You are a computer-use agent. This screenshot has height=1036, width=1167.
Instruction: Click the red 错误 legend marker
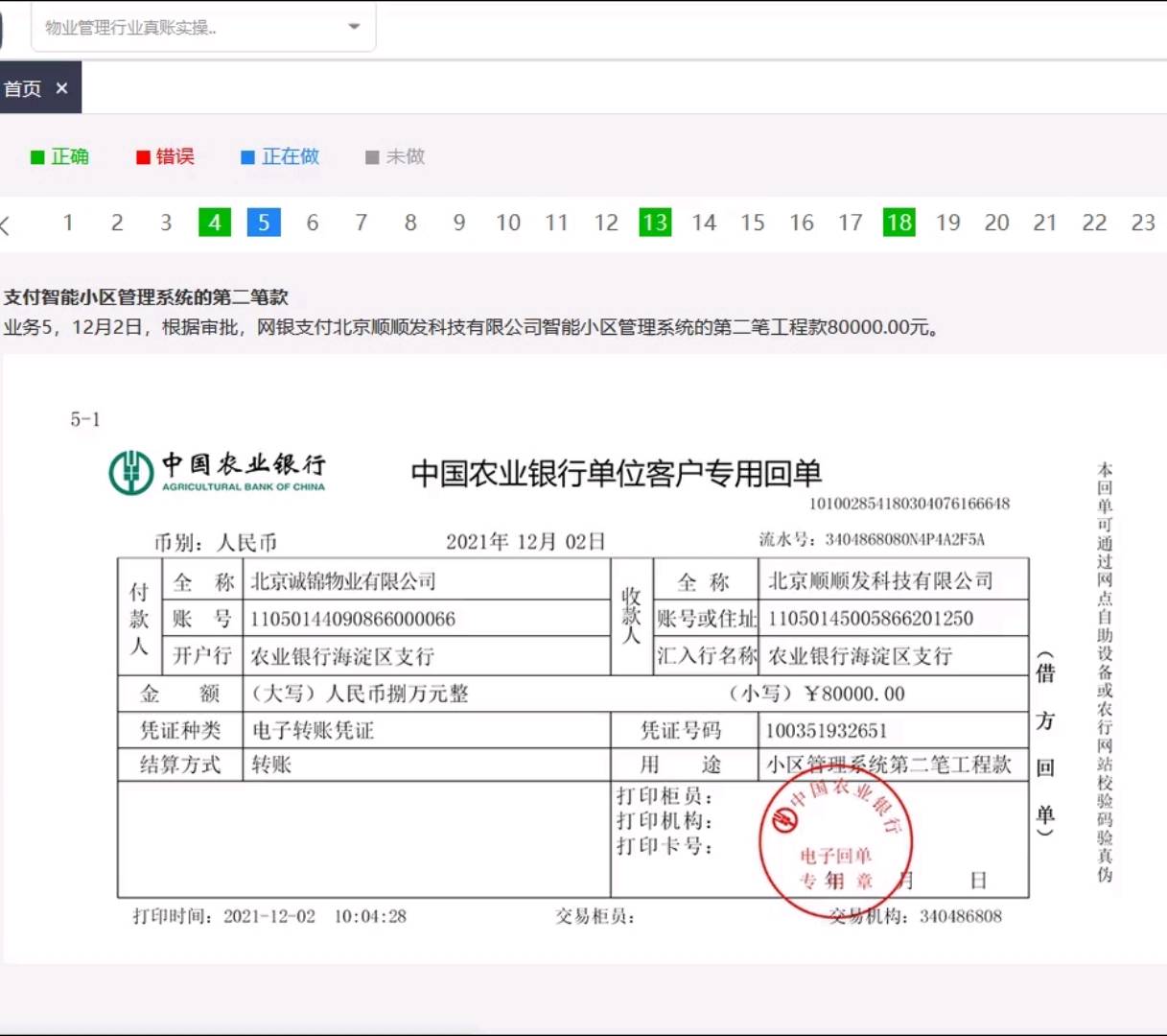pyautogui.click(x=143, y=157)
